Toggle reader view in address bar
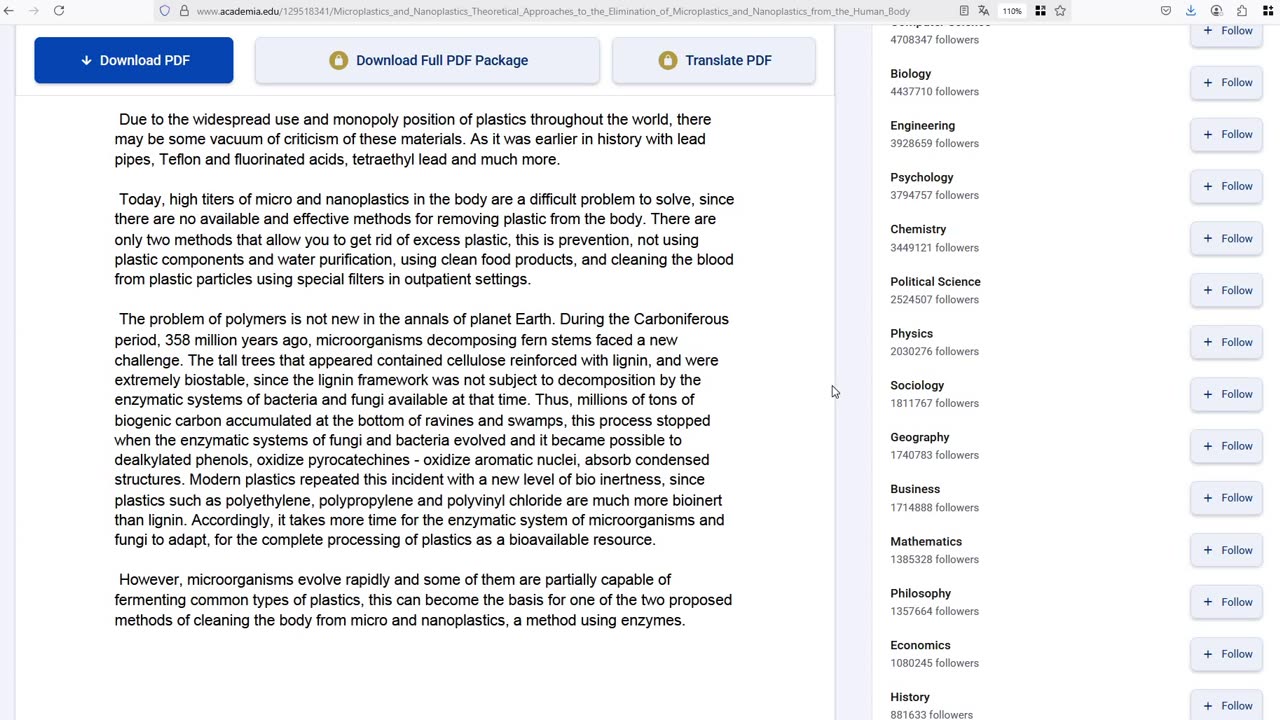 point(964,11)
